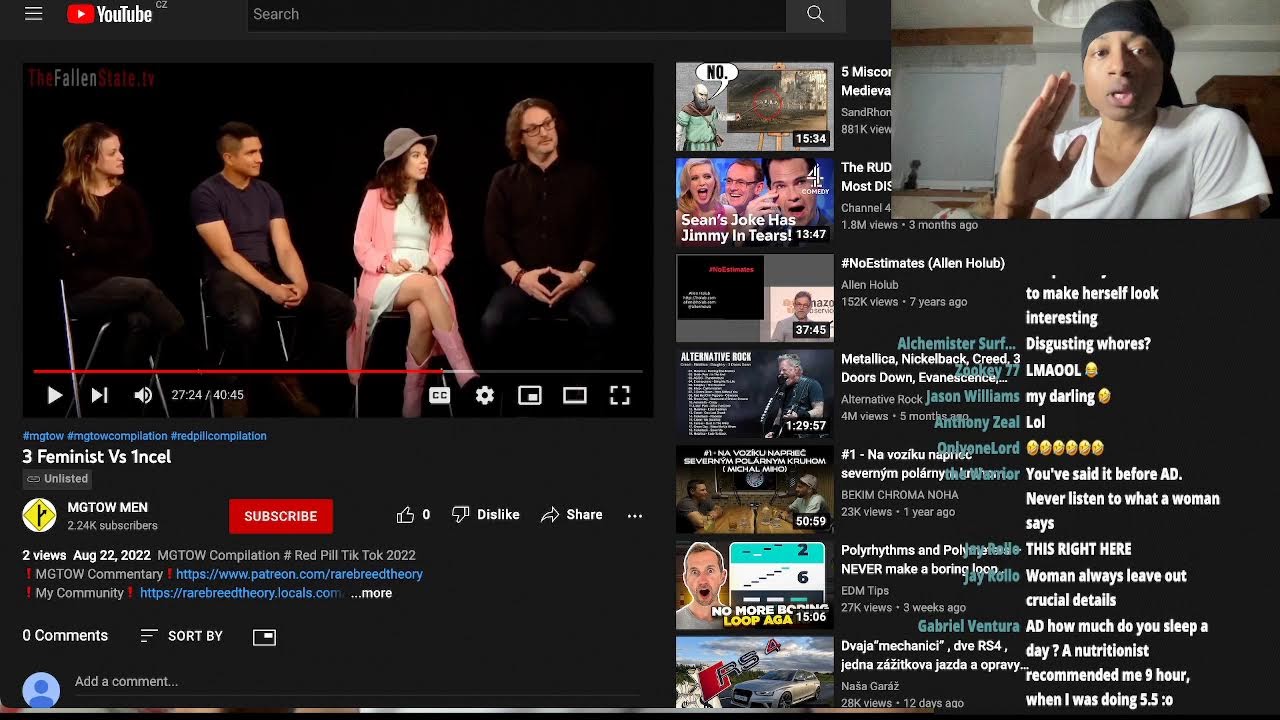Go to YouTube home via the logo
This screenshot has height=720, width=1280.
pyautogui.click(x=110, y=14)
